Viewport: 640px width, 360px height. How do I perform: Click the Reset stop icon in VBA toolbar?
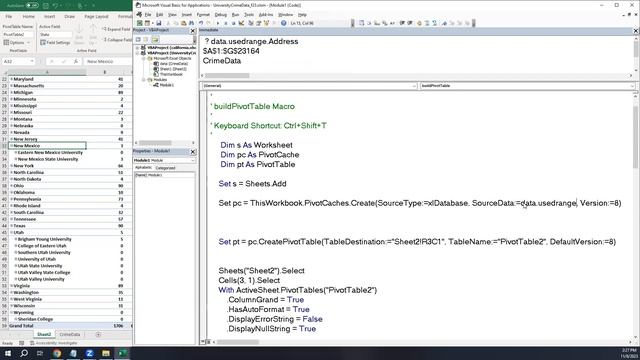point(233,23)
